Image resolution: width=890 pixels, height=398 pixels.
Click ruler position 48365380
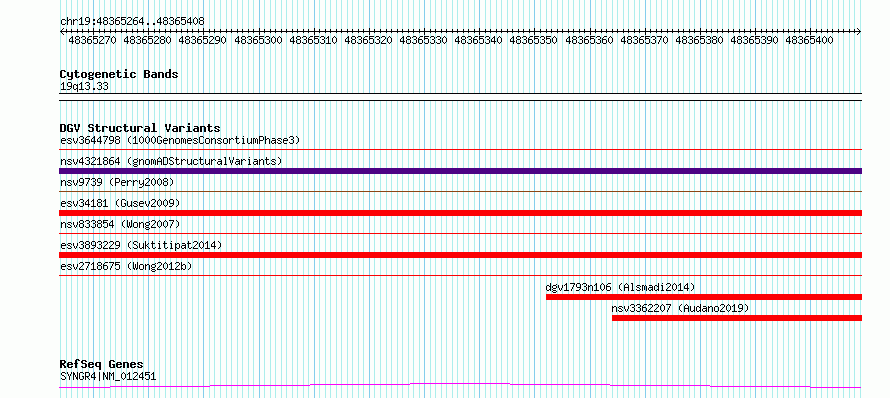coord(699,40)
